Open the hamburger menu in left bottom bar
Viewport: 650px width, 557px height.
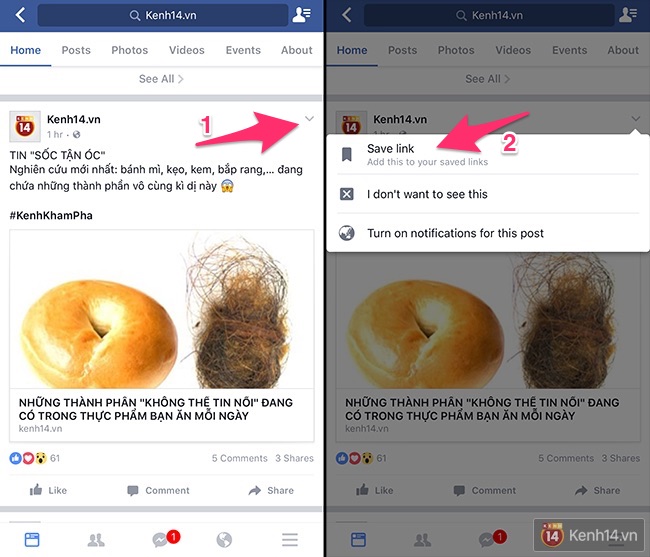point(290,540)
